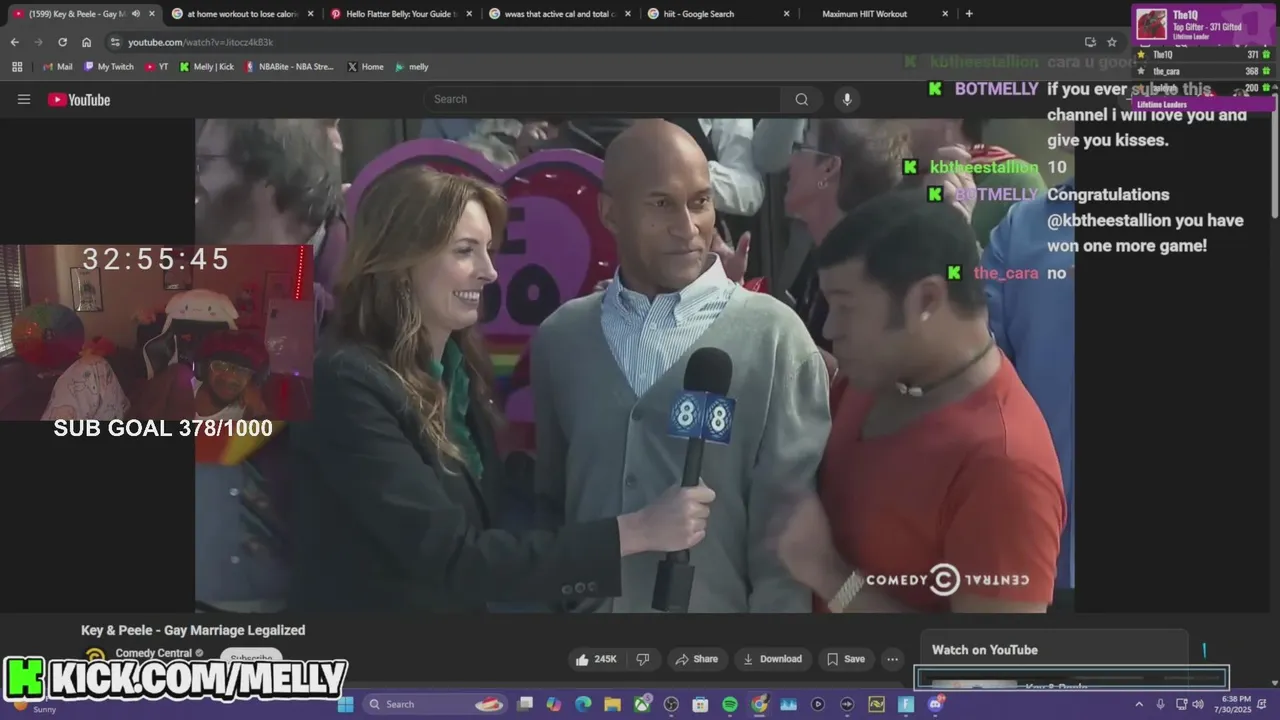Open the more actions ellipsis button

pyautogui.click(x=892, y=659)
